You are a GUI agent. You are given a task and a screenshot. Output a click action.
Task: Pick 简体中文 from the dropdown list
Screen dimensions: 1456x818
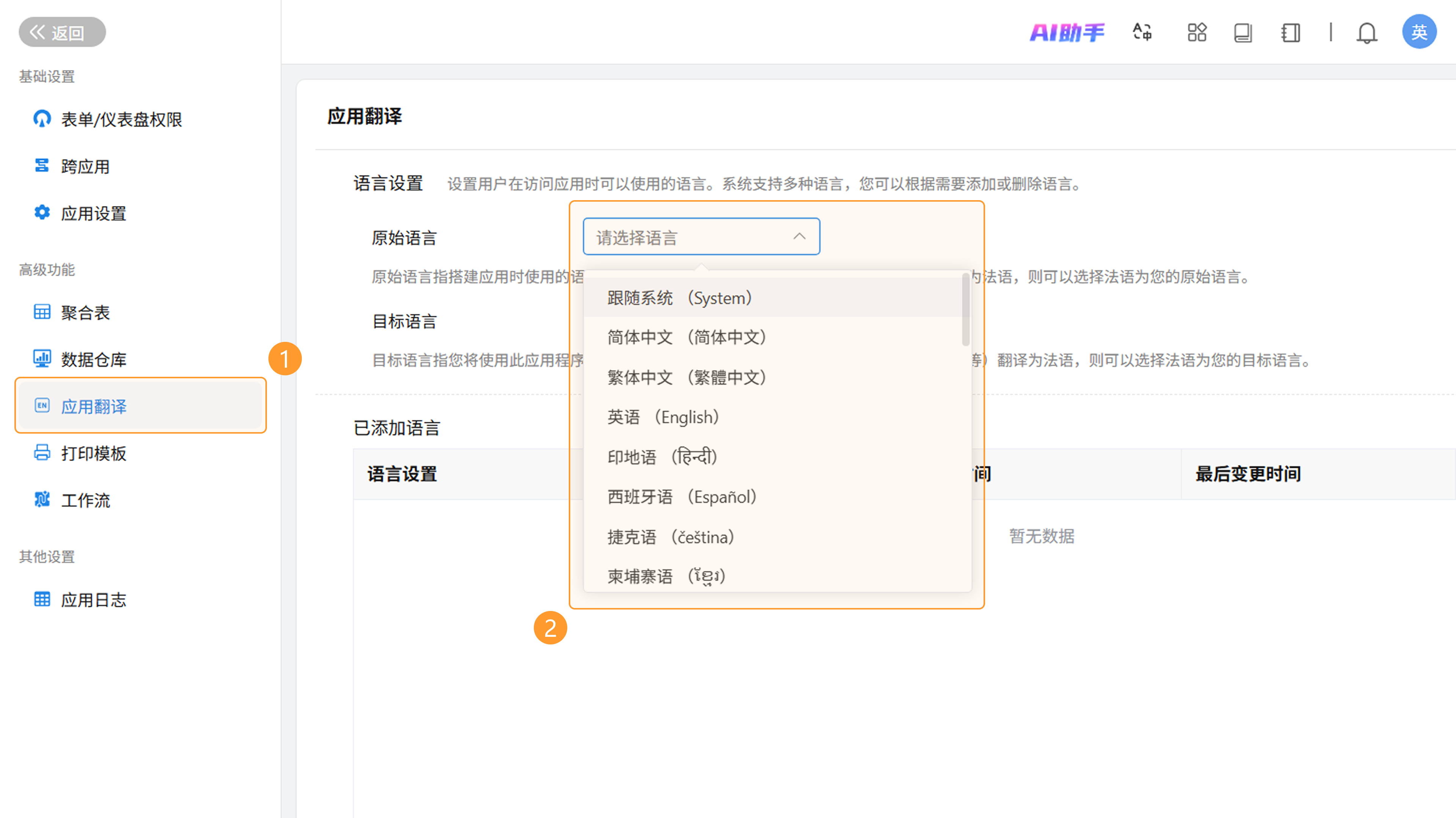click(687, 337)
